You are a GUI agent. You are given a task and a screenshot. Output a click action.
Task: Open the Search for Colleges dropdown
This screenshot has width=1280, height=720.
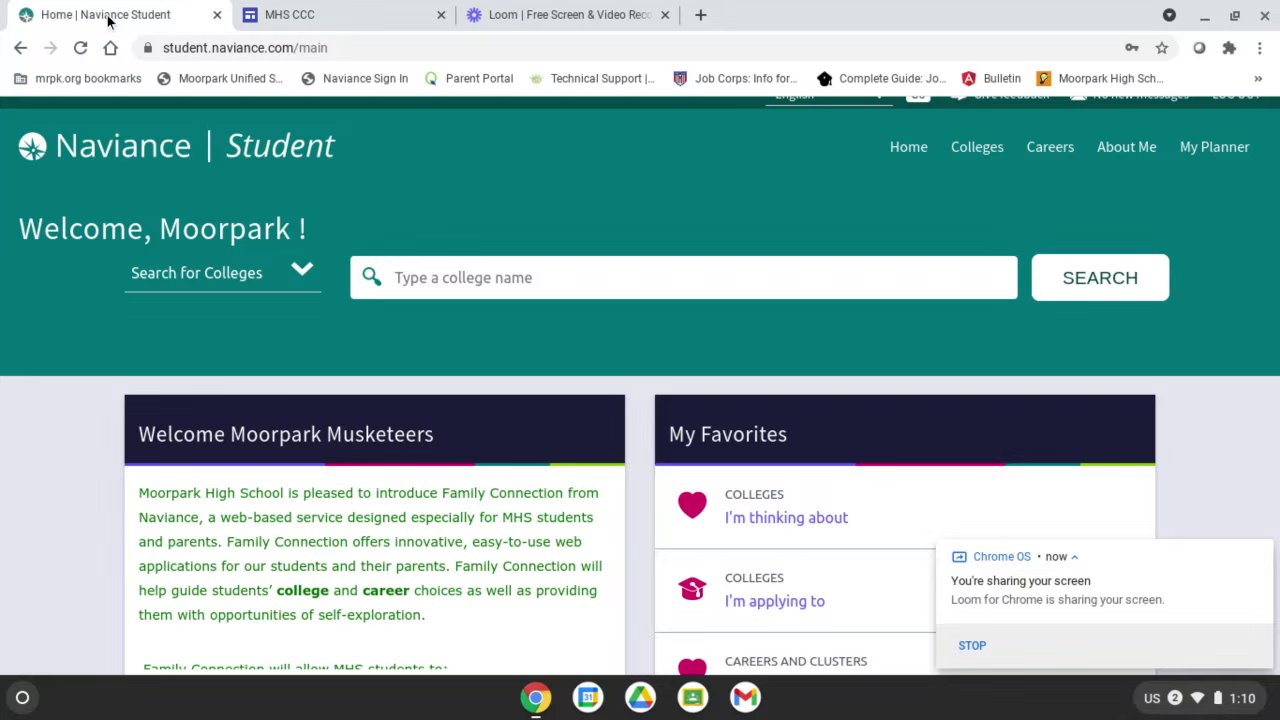222,273
